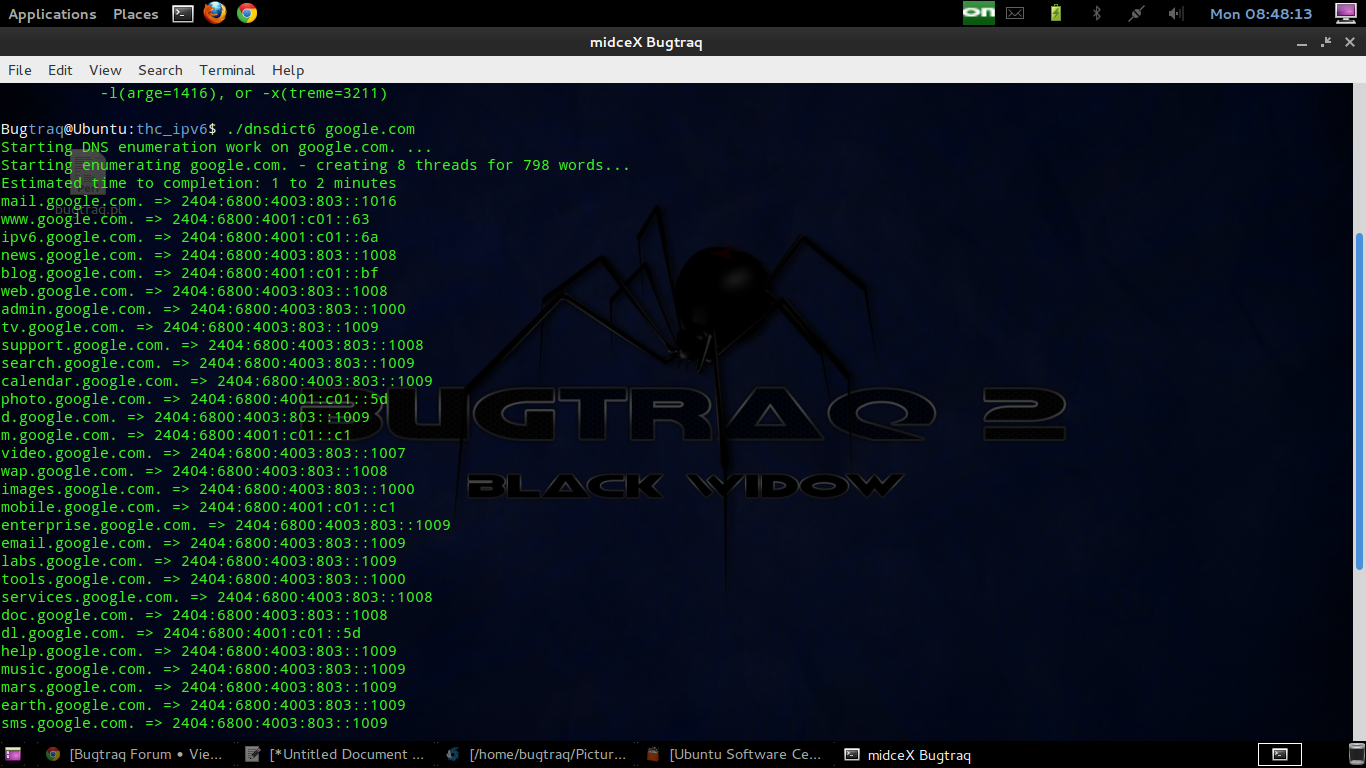The height and width of the screenshot is (768, 1366).
Task: Open the terminal Edit menu
Action: point(60,70)
